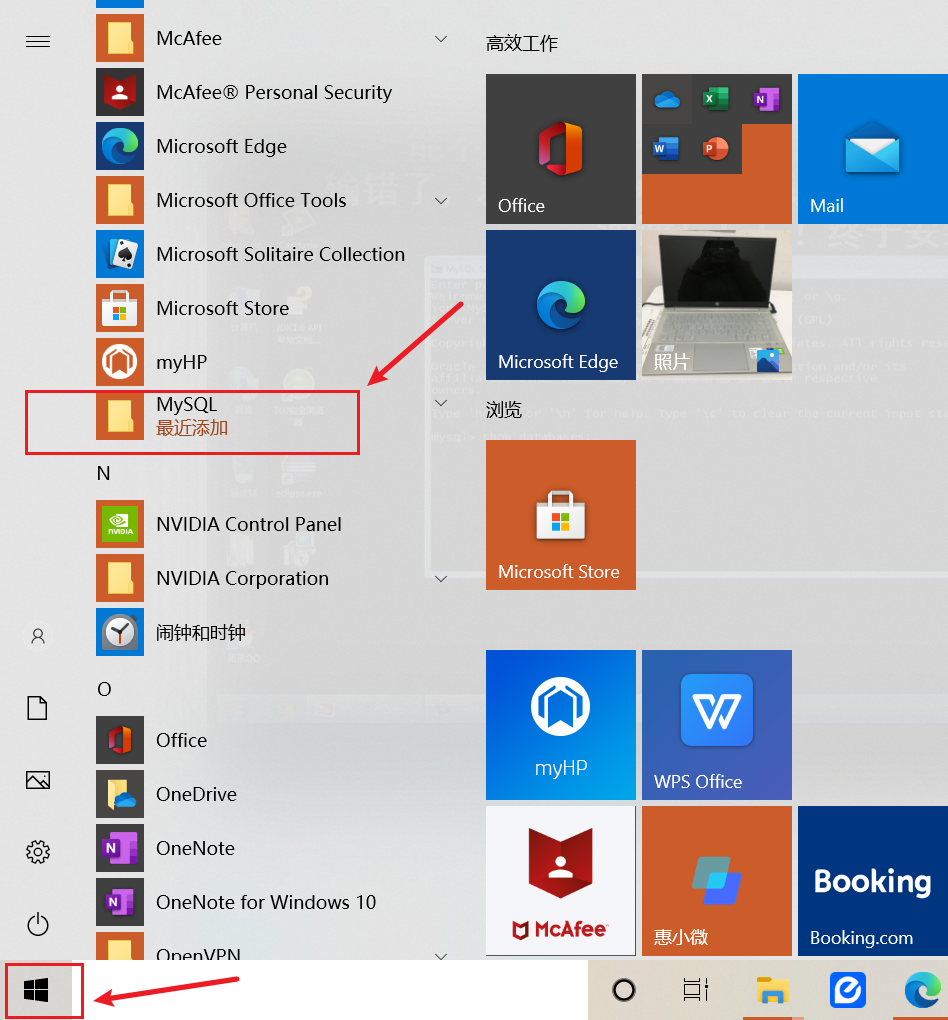Click the Windows Start button

click(36, 990)
